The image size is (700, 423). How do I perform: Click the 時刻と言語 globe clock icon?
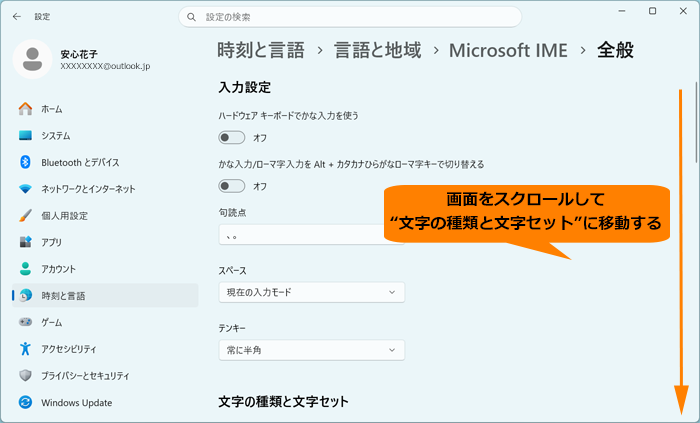tap(25, 295)
